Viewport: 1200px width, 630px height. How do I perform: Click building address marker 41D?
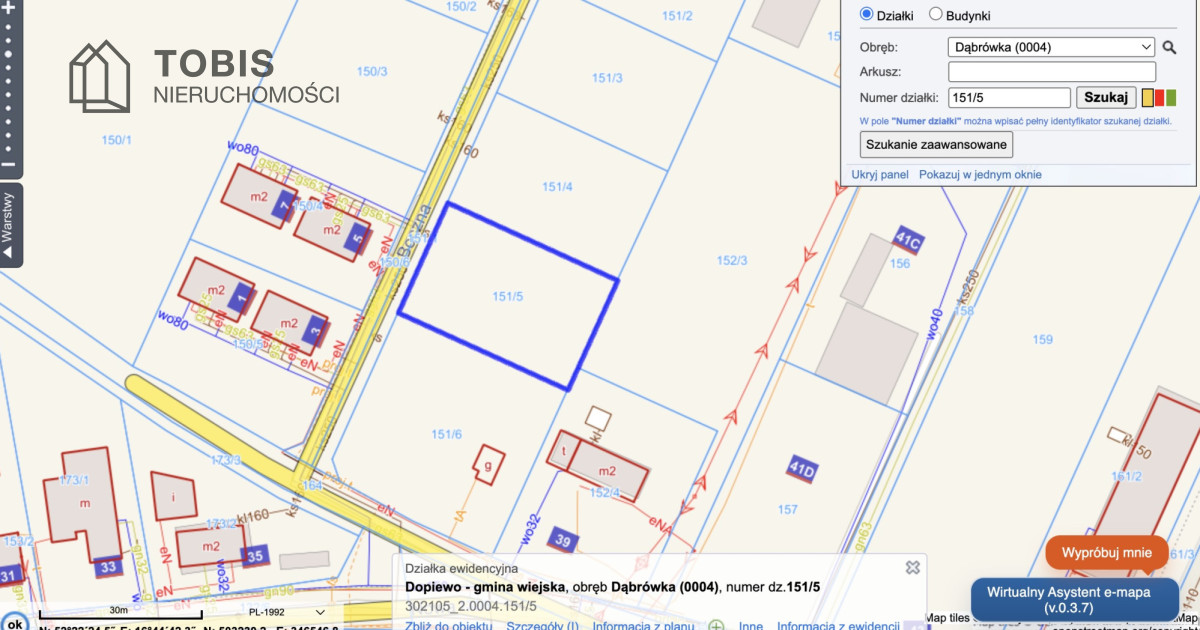click(x=803, y=467)
